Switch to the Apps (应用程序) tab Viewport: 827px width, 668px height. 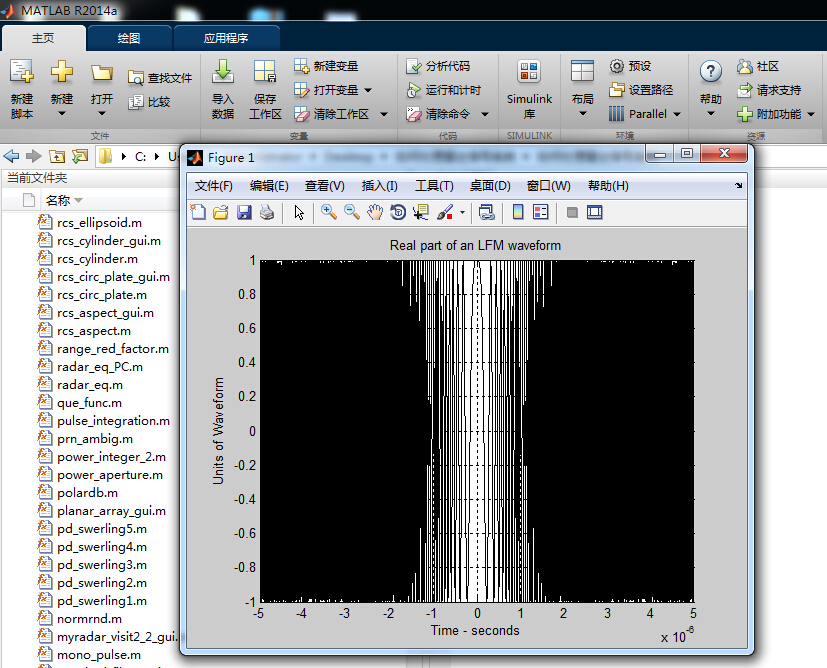(x=226, y=38)
